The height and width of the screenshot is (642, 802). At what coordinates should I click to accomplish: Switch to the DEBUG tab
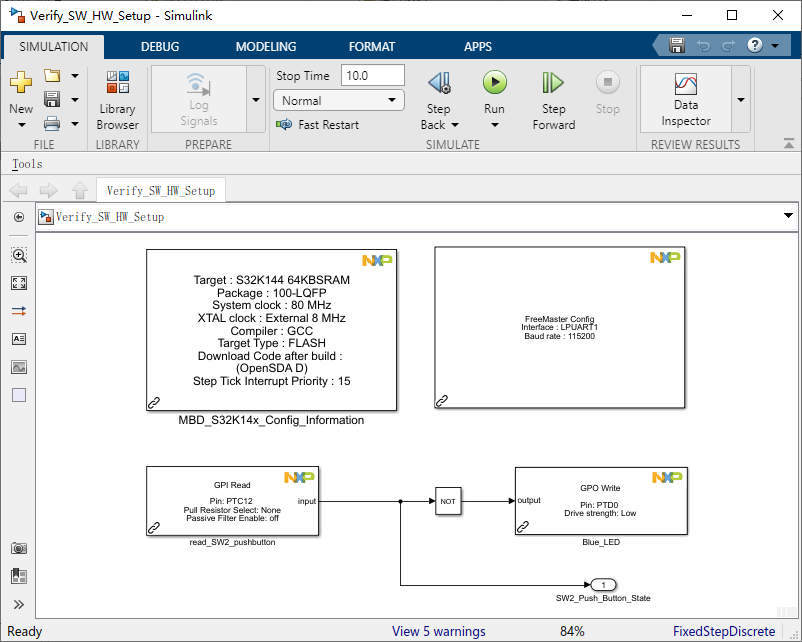coord(160,47)
